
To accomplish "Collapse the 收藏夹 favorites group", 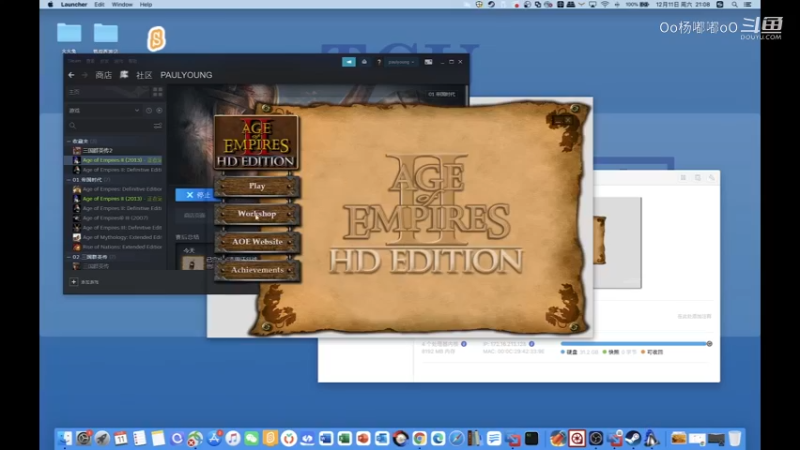I will pos(69,141).
